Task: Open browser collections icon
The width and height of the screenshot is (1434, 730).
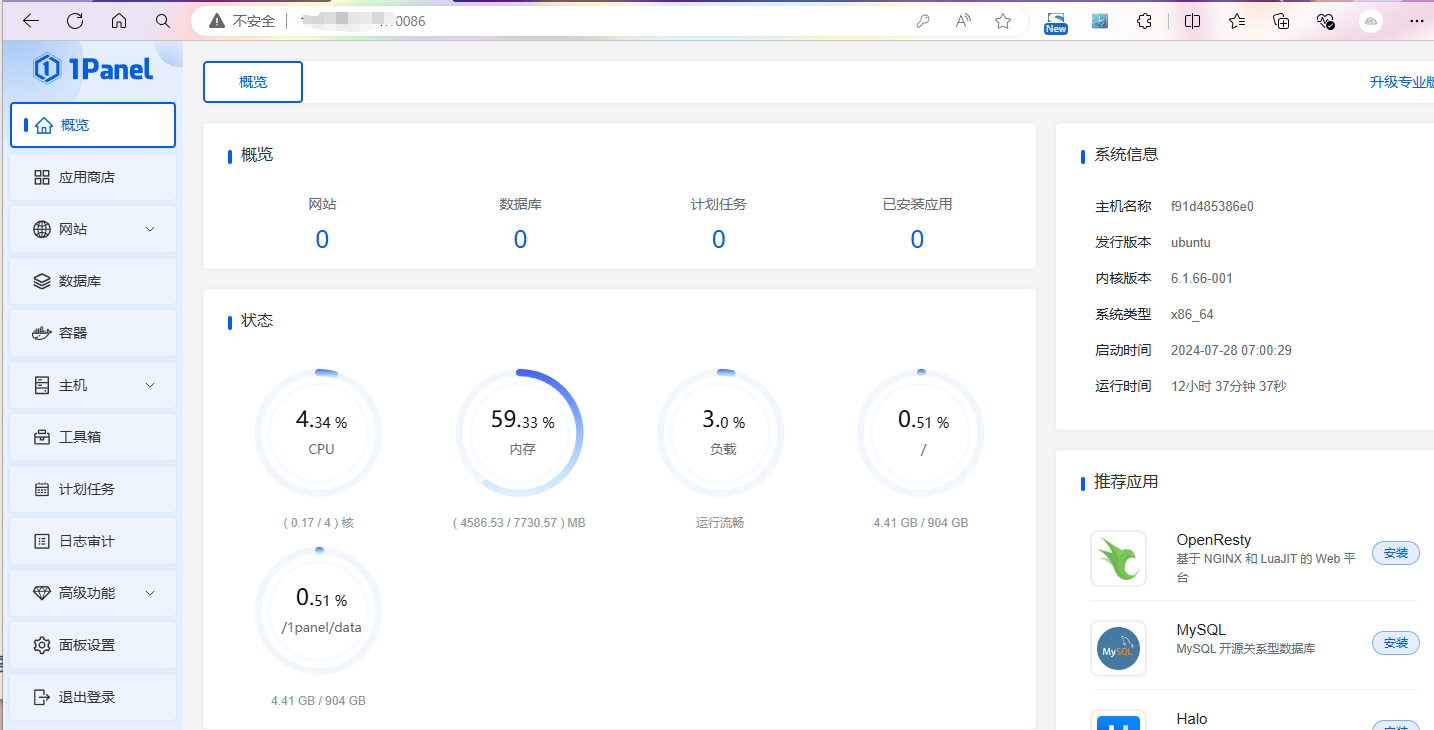Action: pyautogui.click(x=1281, y=20)
